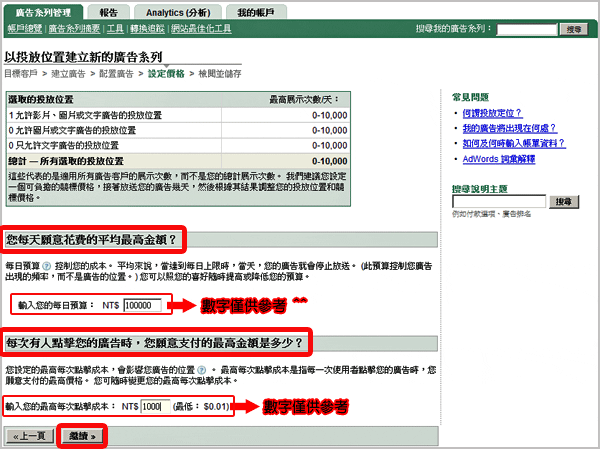Select the 配置廣告 breadcrumb step
This screenshot has width=600, height=449.
[116, 74]
